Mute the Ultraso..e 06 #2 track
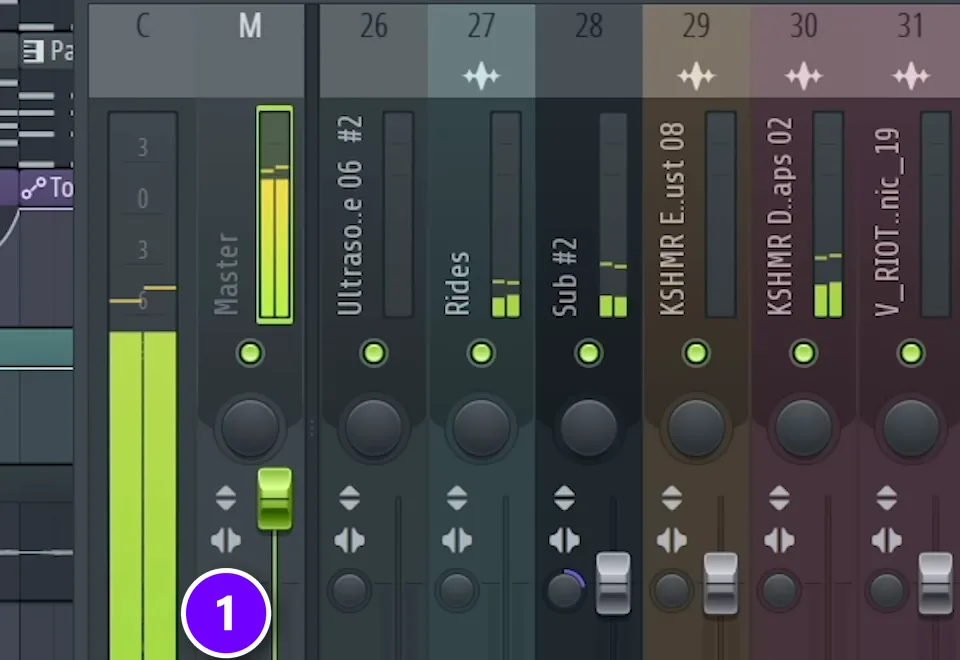Viewport: 960px width, 660px height. [374, 353]
